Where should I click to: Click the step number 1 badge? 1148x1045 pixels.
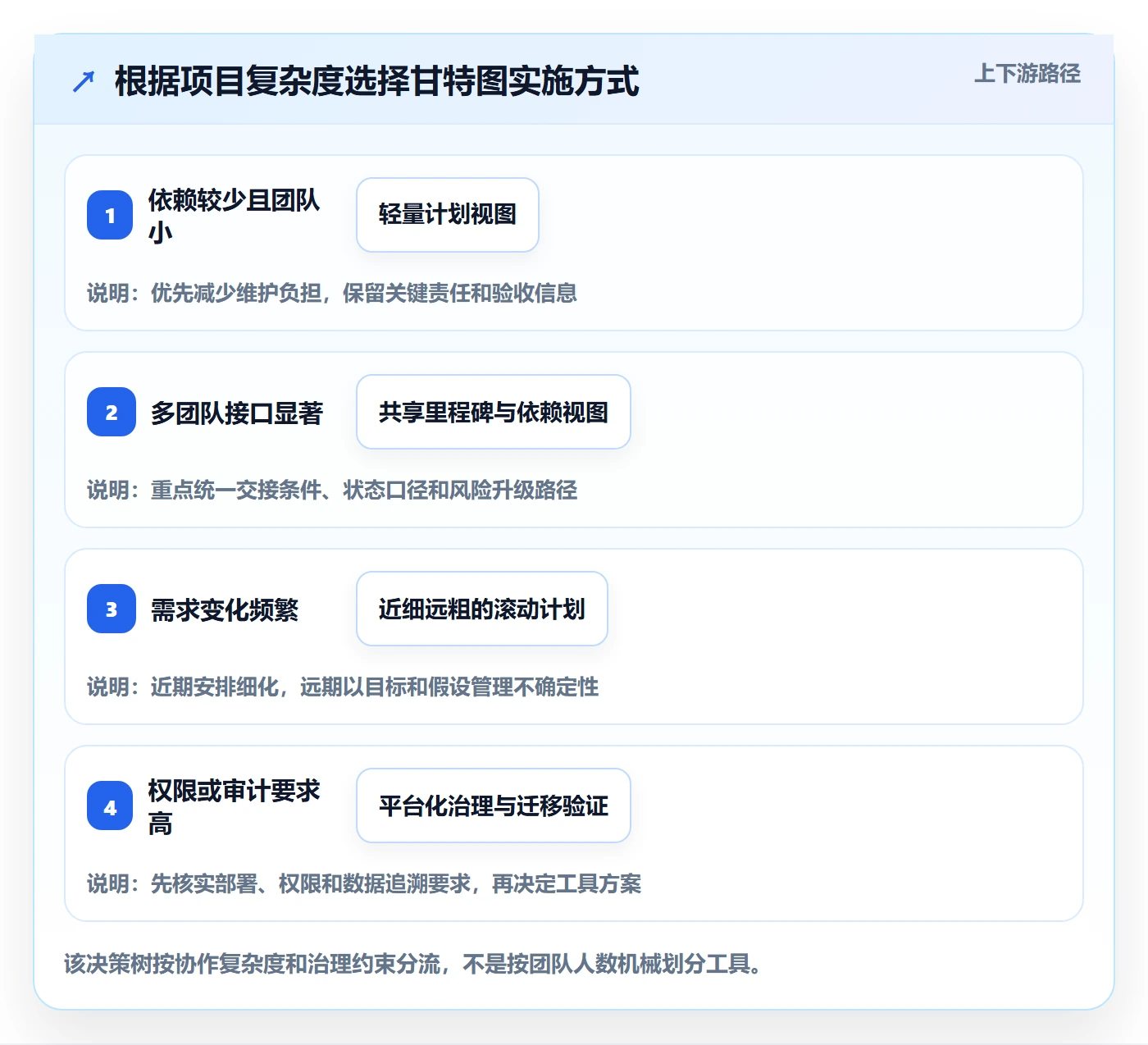(110, 215)
